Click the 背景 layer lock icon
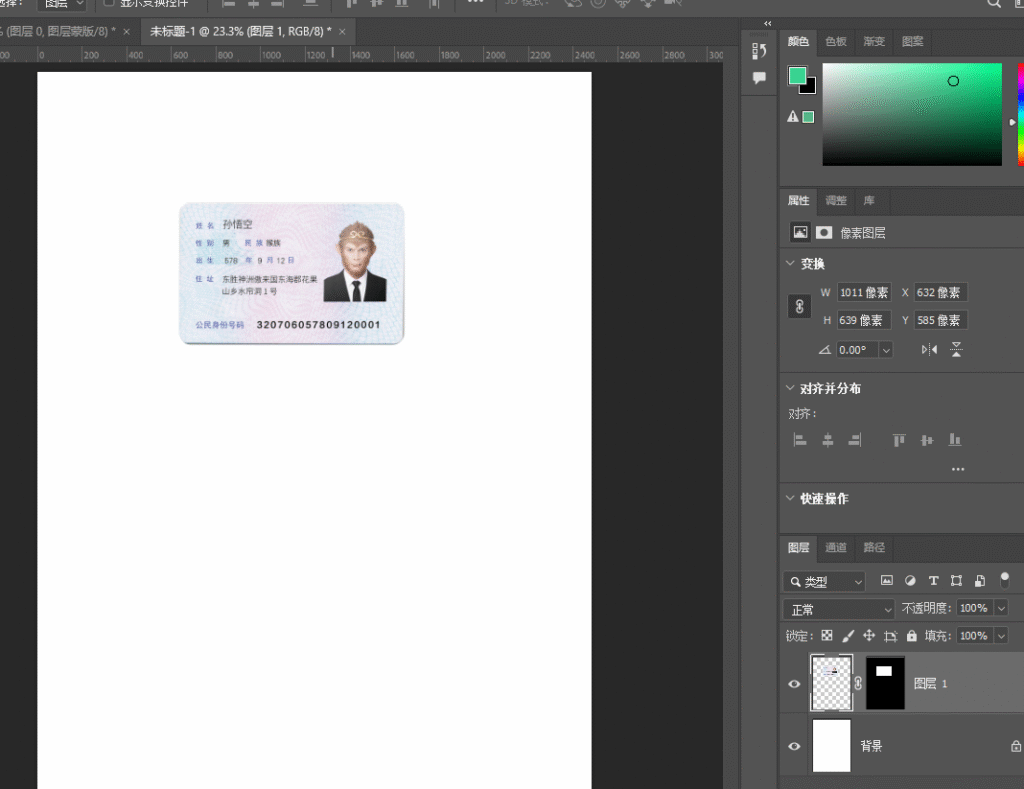Viewport: 1024px width, 789px height. (1016, 745)
